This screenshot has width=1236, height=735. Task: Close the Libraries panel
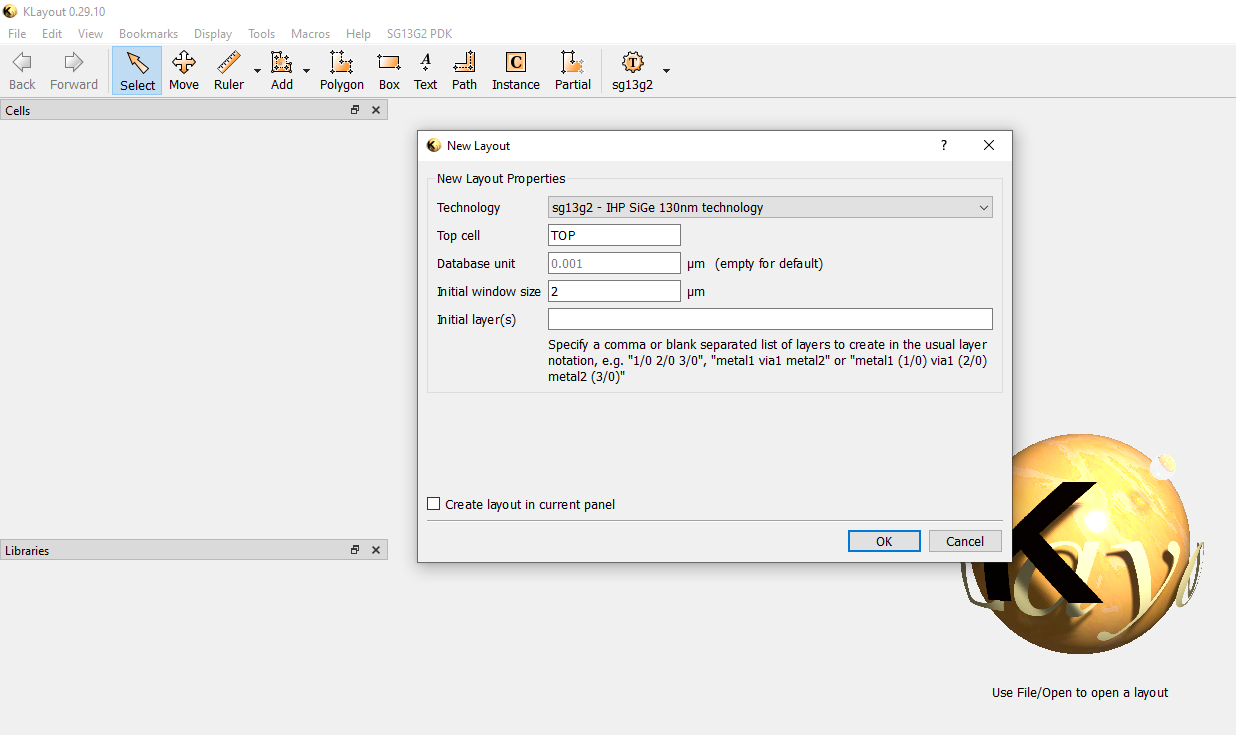click(376, 550)
